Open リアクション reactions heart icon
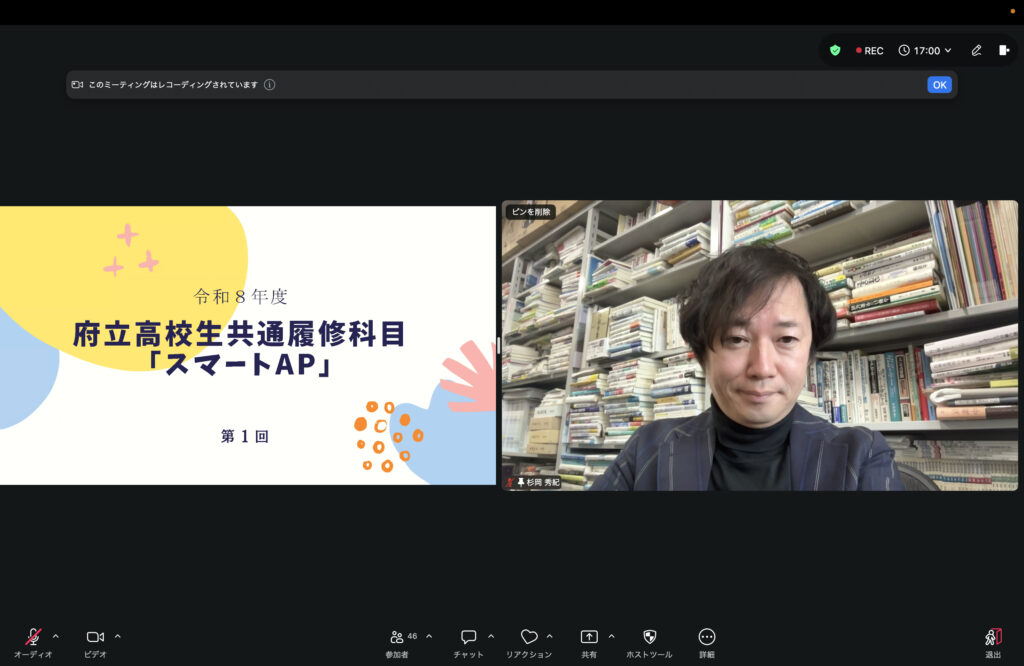Viewport: 1024px width, 666px height. (529, 637)
